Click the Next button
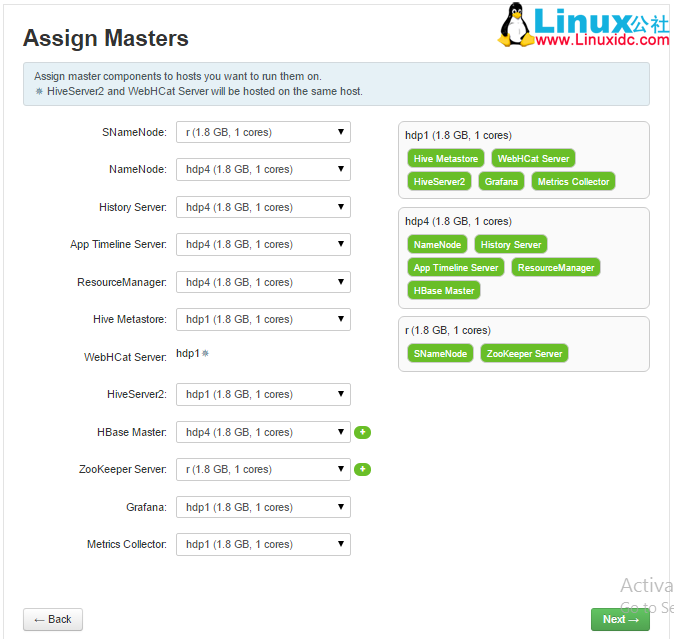Viewport: 674px width, 639px height. (620, 619)
